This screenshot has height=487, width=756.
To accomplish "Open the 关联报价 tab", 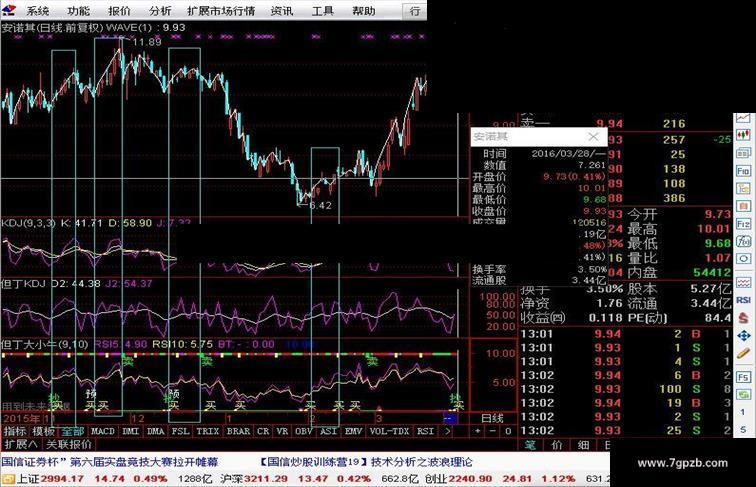I will point(68,444).
